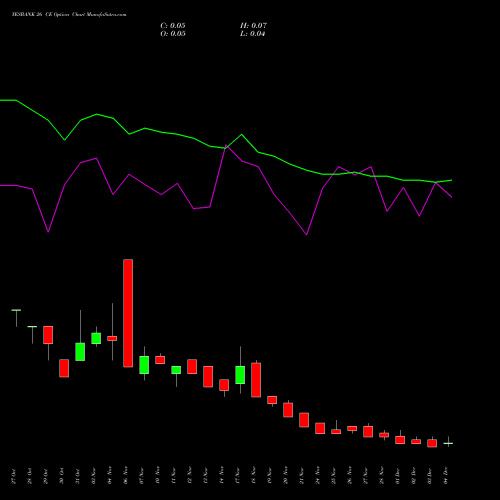Click the green indicator line's peak above 17 Nov

pyautogui.click(x=242, y=135)
